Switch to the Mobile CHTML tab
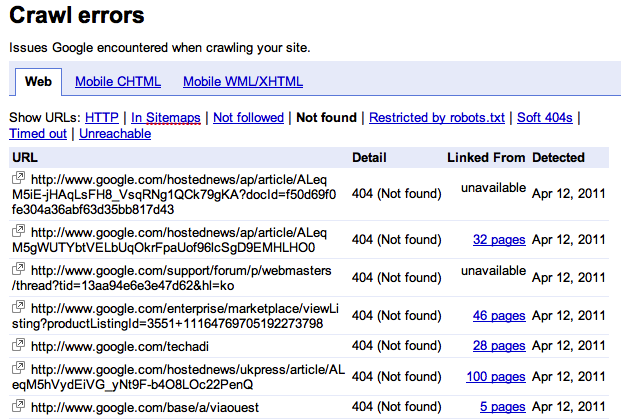The height and width of the screenshot is (420, 627). 118,82
